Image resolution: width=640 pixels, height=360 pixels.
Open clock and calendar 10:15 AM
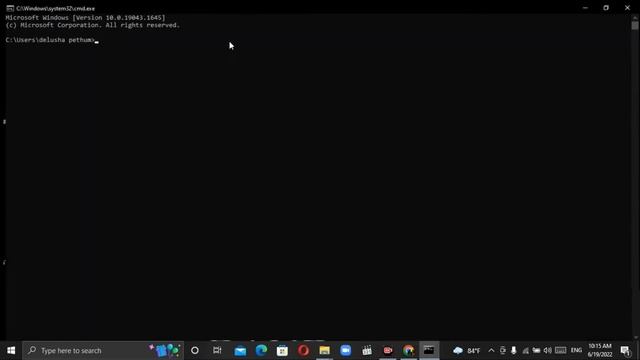600,351
